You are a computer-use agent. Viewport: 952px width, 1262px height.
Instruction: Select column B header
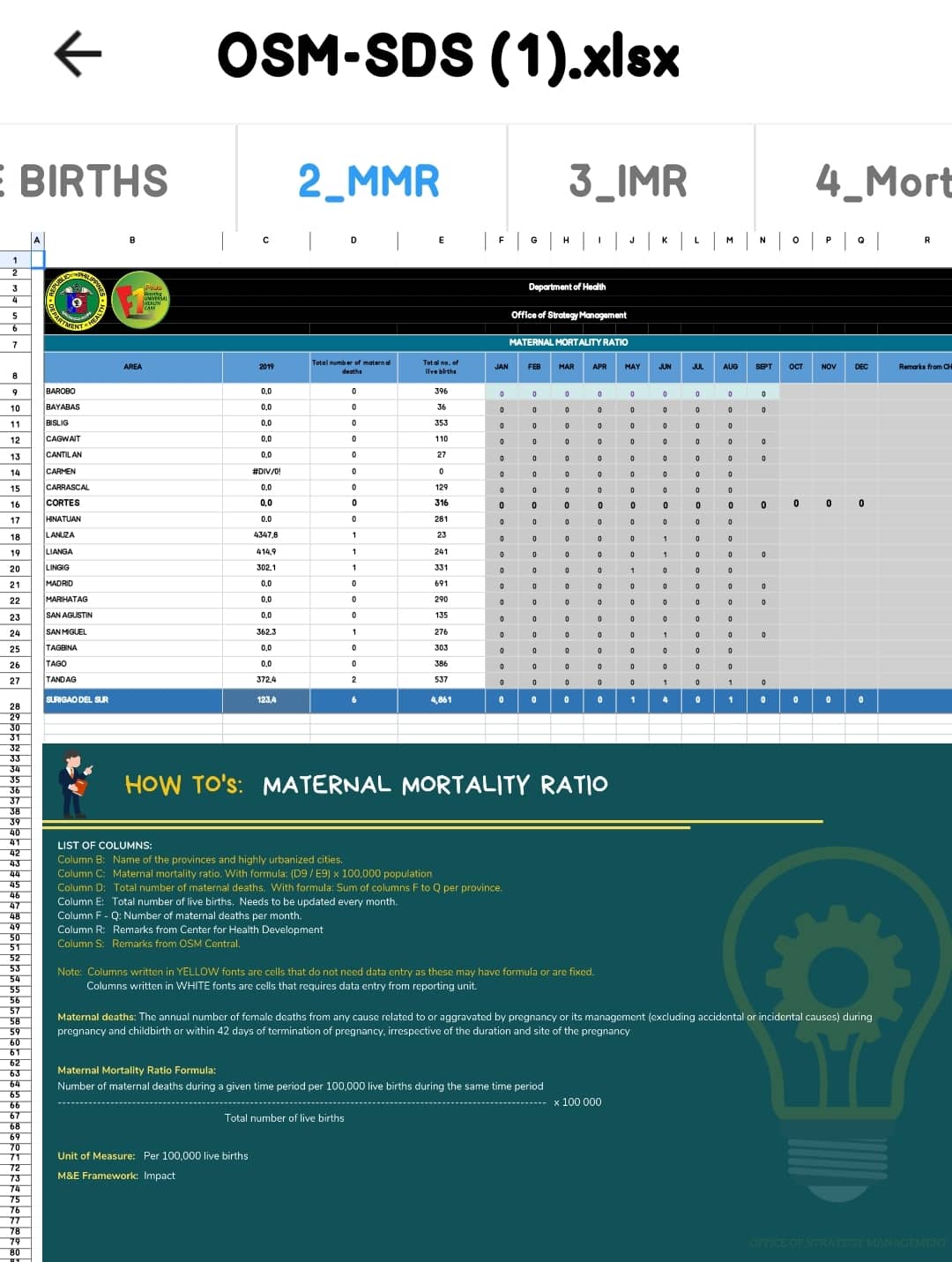point(132,240)
